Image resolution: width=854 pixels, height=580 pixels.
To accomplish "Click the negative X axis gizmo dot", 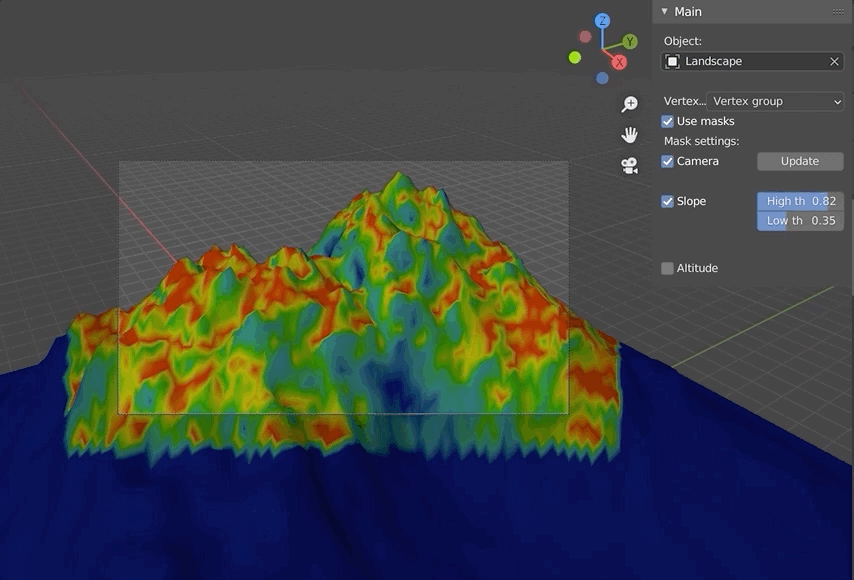I will tap(585, 36).
